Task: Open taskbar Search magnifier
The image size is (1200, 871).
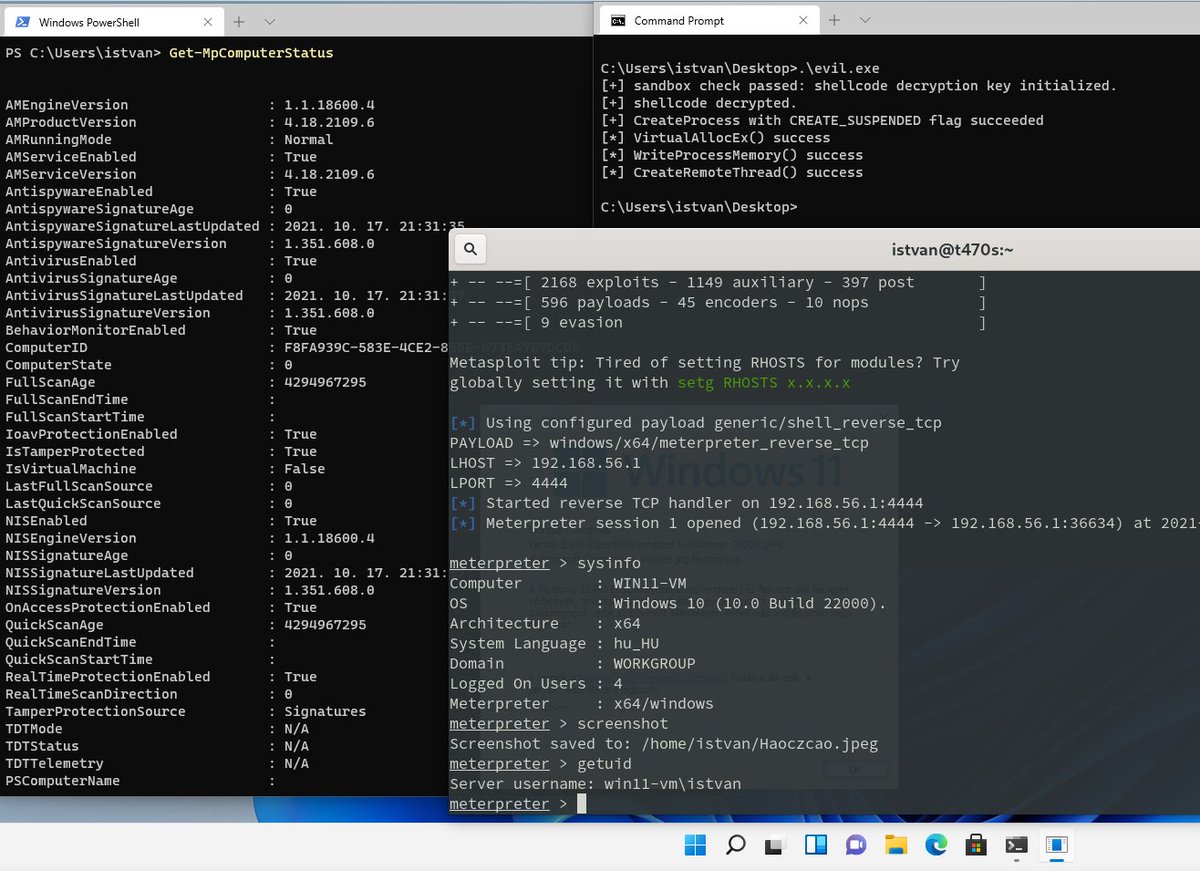Action: point(735,845)
